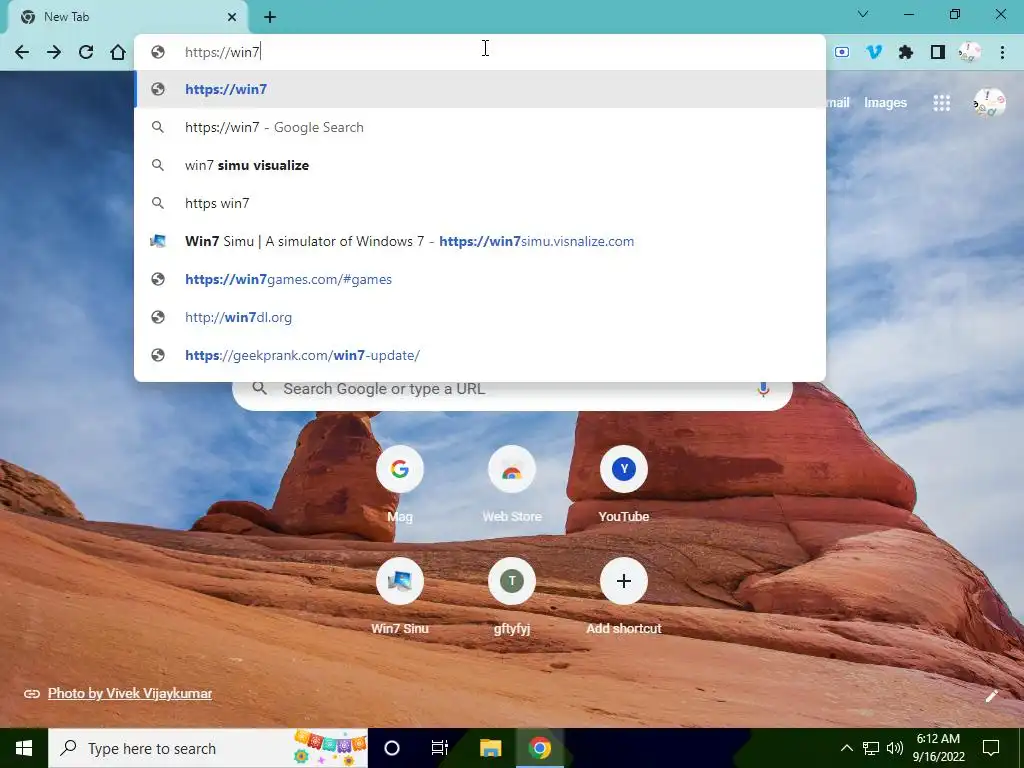Open the tab search chevron in title bar
1024x768 pixels.
pyautogui.click(x=863, y=14)
